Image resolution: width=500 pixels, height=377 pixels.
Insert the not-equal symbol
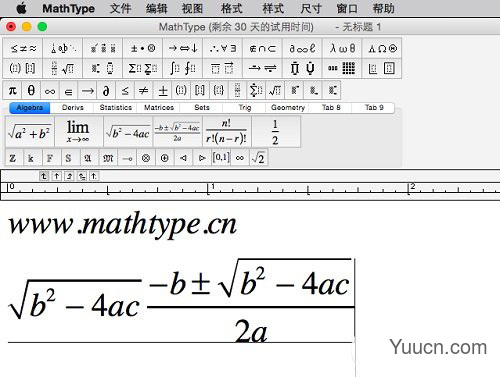click(x=144, y=90)
